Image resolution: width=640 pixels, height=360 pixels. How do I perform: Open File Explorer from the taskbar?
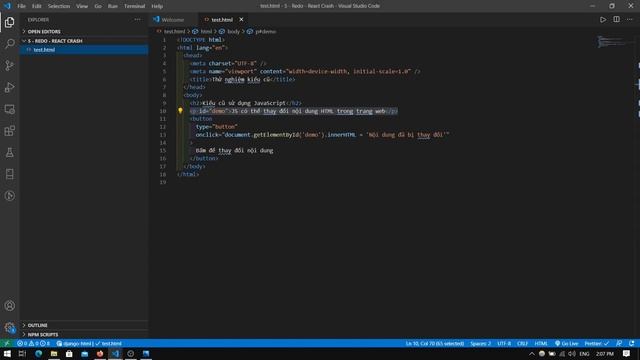(54, 353)
